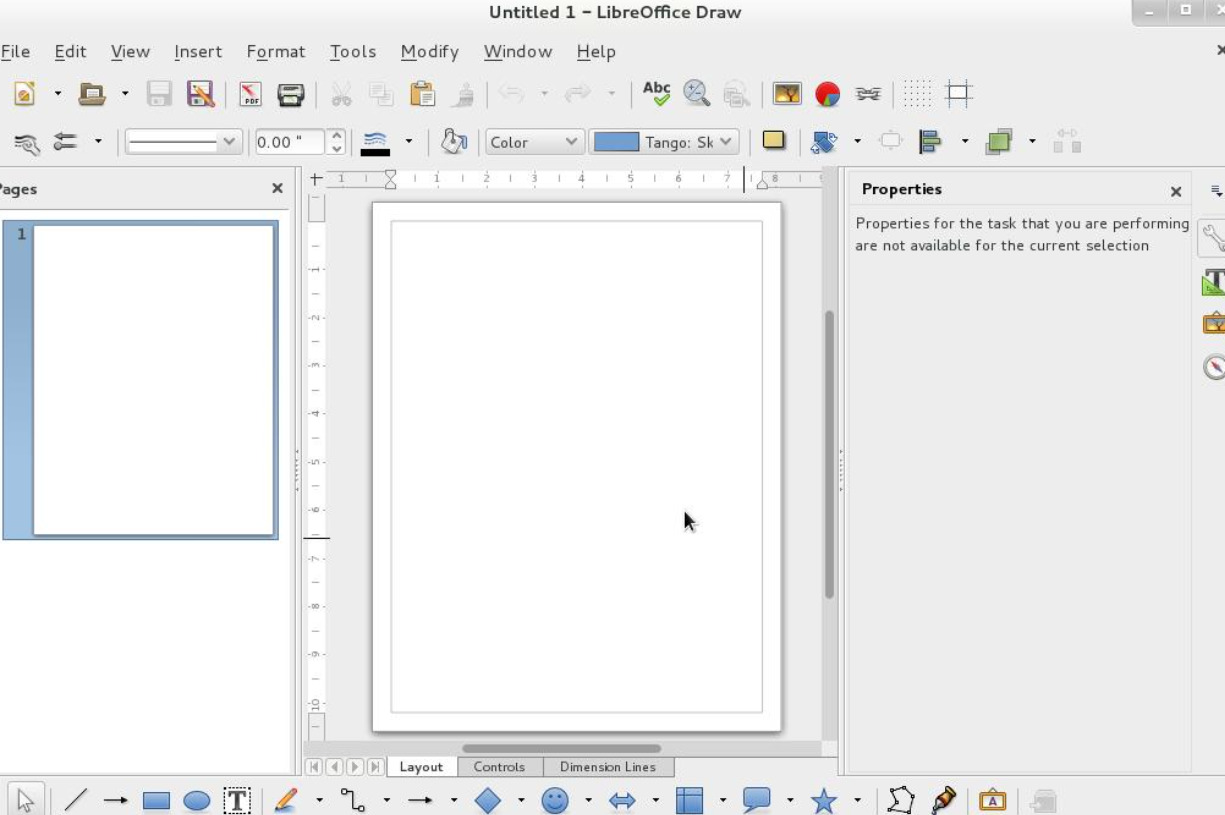Select the Stars shapes tool
The image size is (1225, 815).
[x=824, y=800]
